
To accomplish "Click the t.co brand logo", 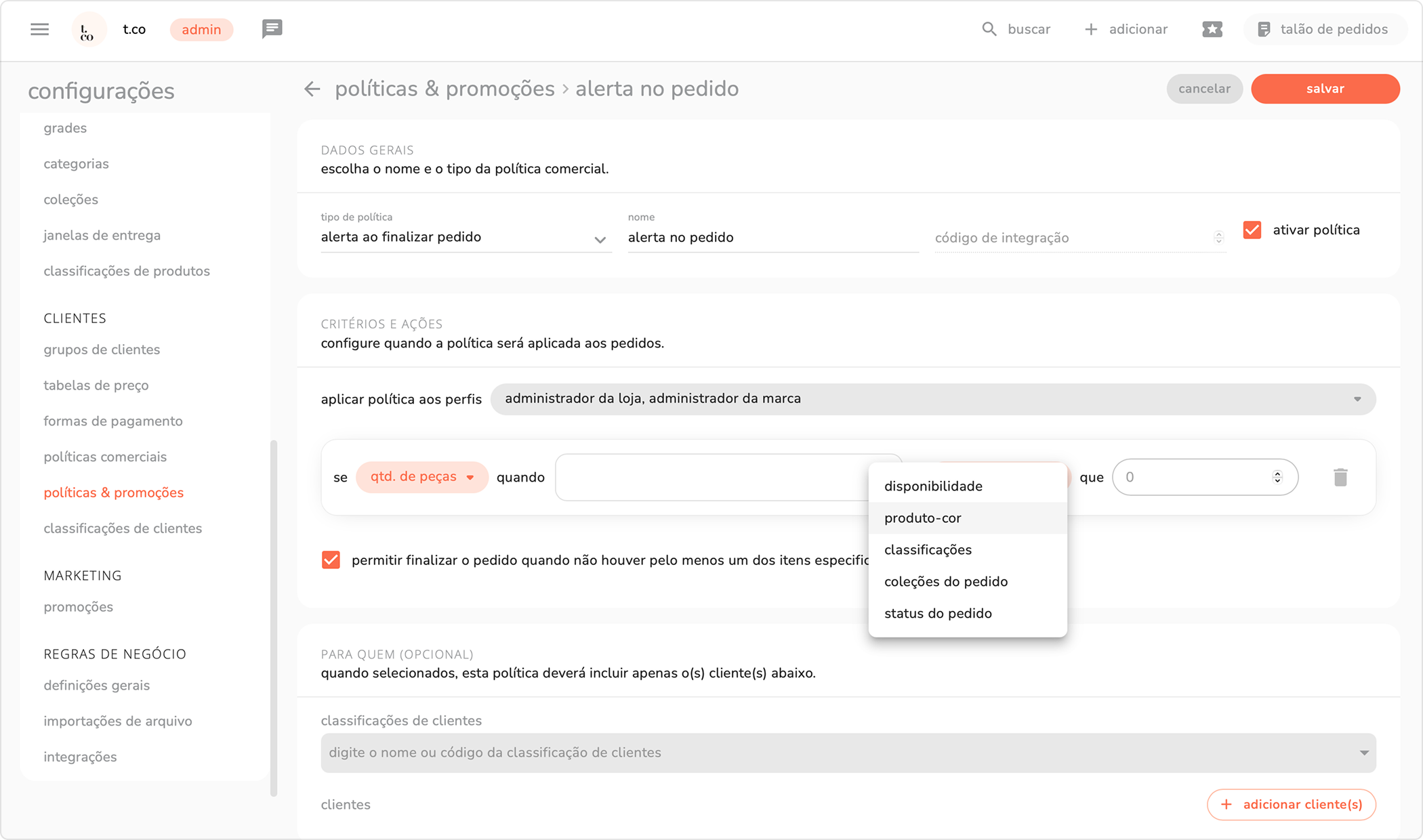I will pyautogui.click(x=88, y=30).
